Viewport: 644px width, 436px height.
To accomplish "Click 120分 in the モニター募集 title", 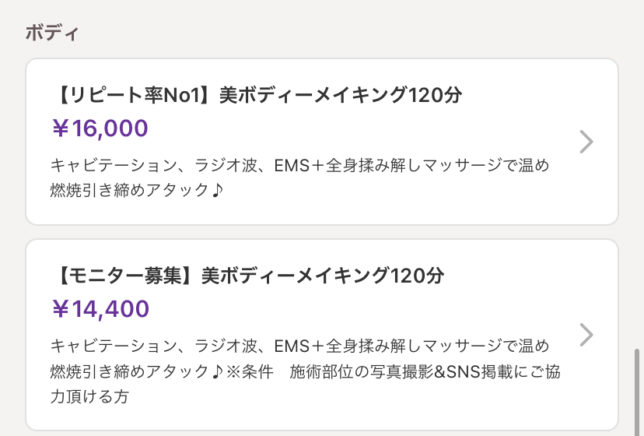I will tap(416, 275).
